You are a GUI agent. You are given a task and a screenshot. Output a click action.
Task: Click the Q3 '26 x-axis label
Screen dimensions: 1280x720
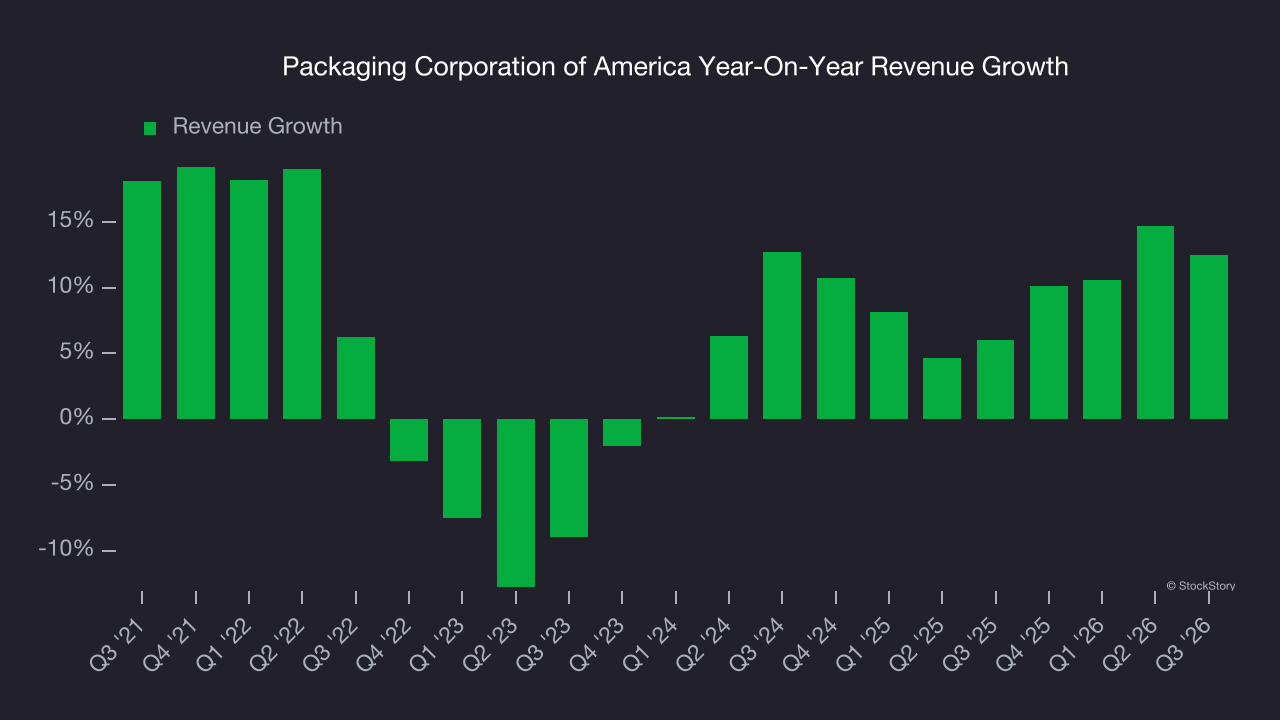(x=1183, y=645)
